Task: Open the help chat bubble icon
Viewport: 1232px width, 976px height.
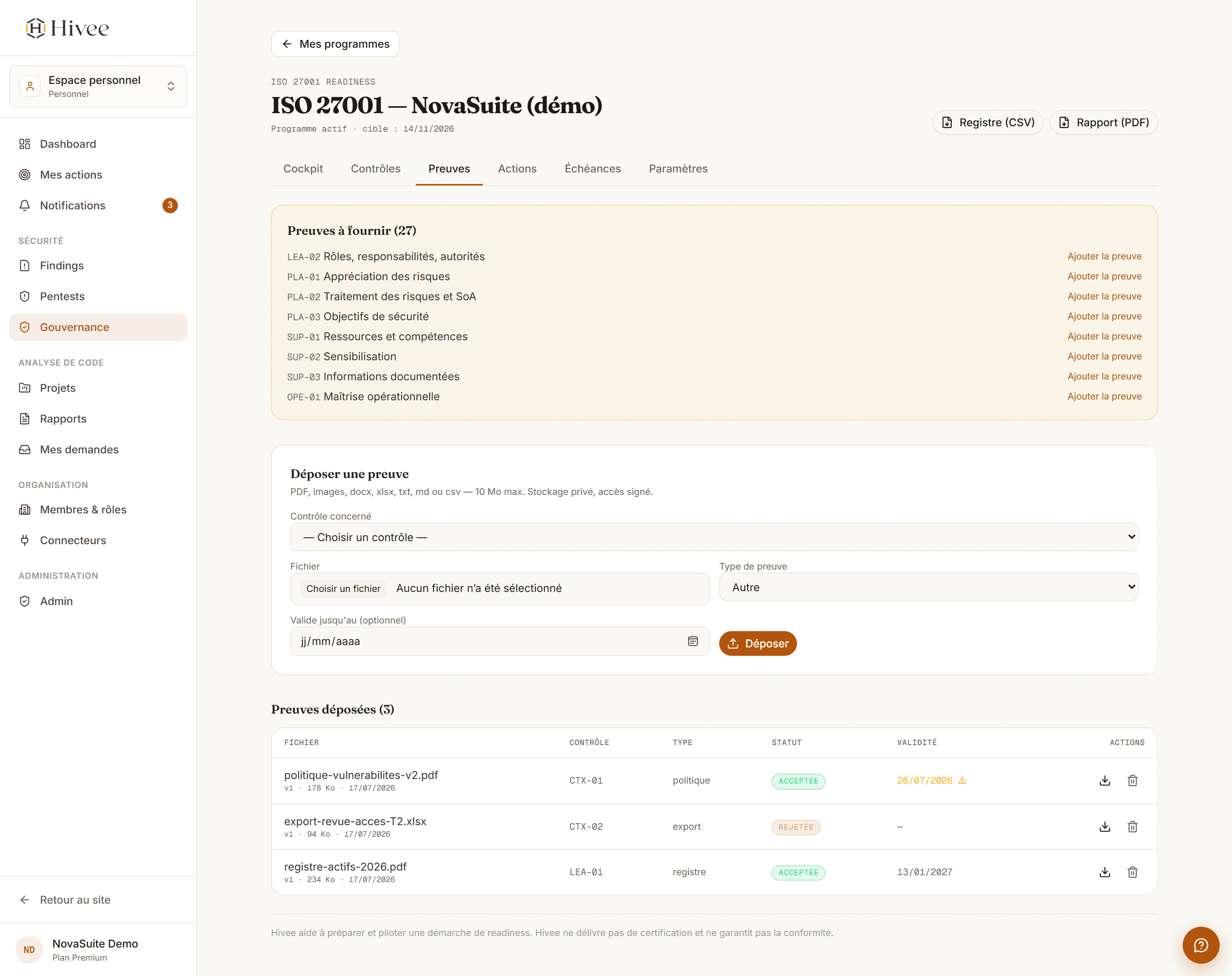Action: [x=1200, y=944]
